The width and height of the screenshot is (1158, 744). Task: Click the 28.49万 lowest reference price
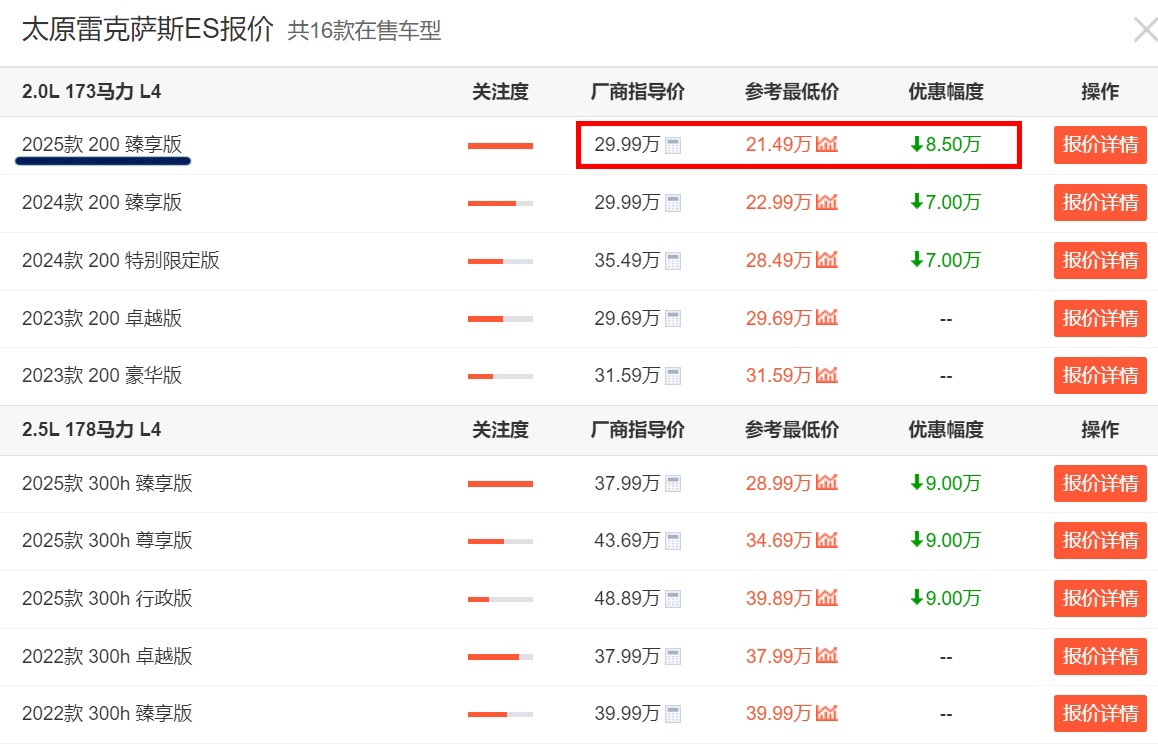[778, 260]
